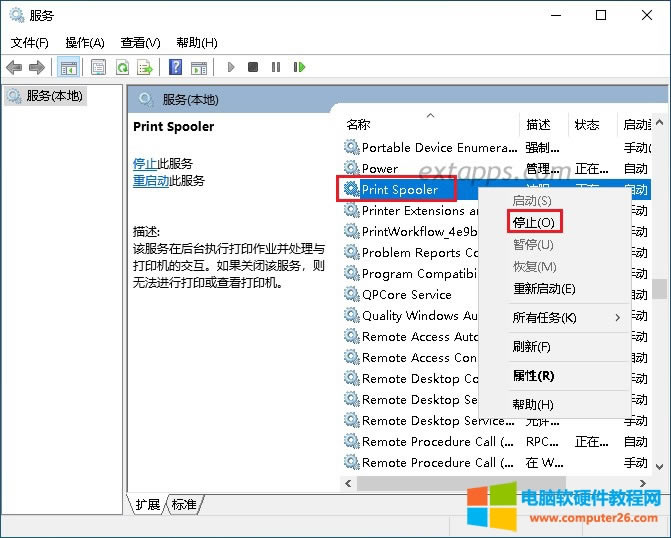
Task: Expand the 所有任务(K) submenu
Action: tap(545, 318)
